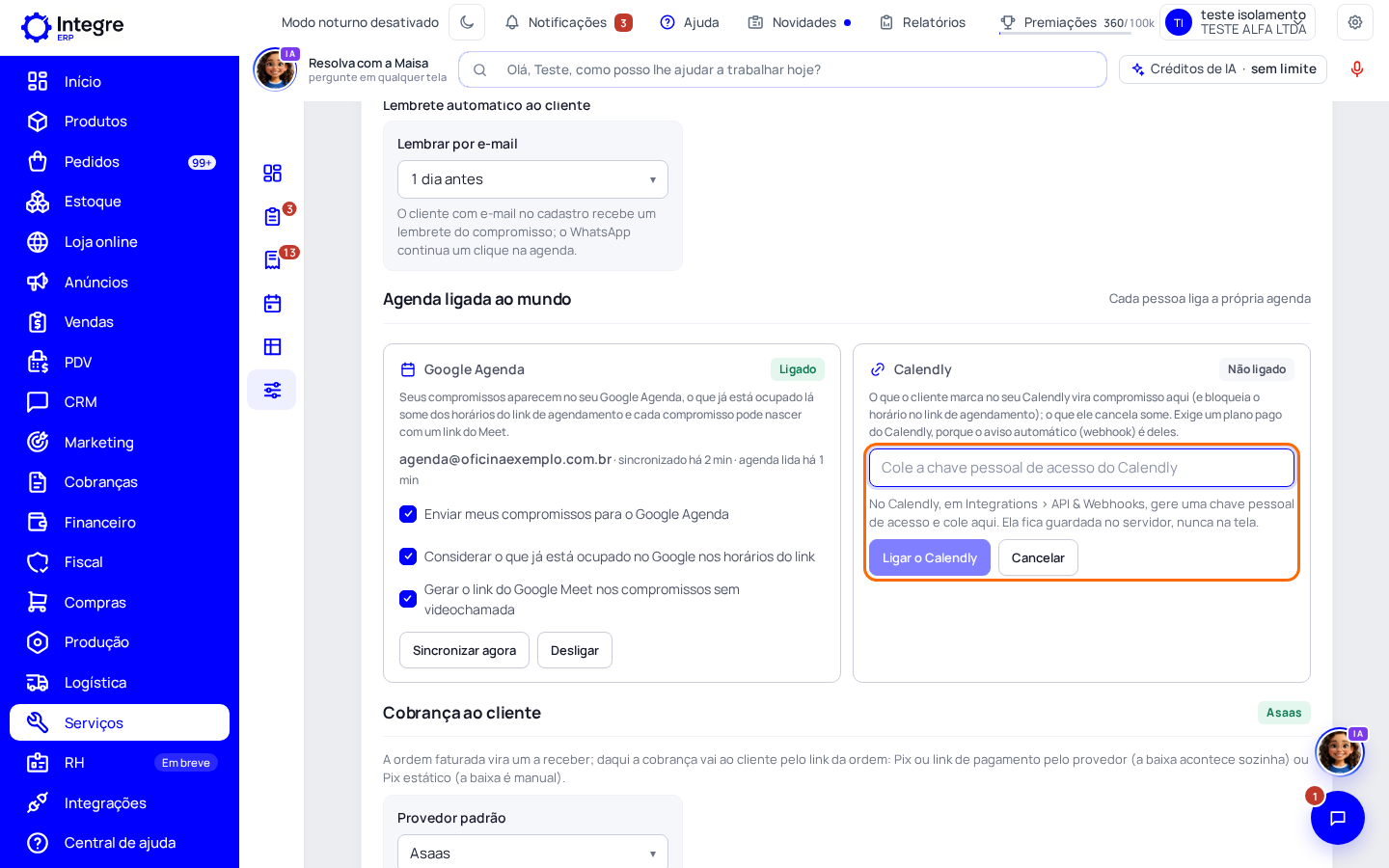Open settings gear icon at top right
This screenshot has width=1389, height=868.
click(1355, 22)
